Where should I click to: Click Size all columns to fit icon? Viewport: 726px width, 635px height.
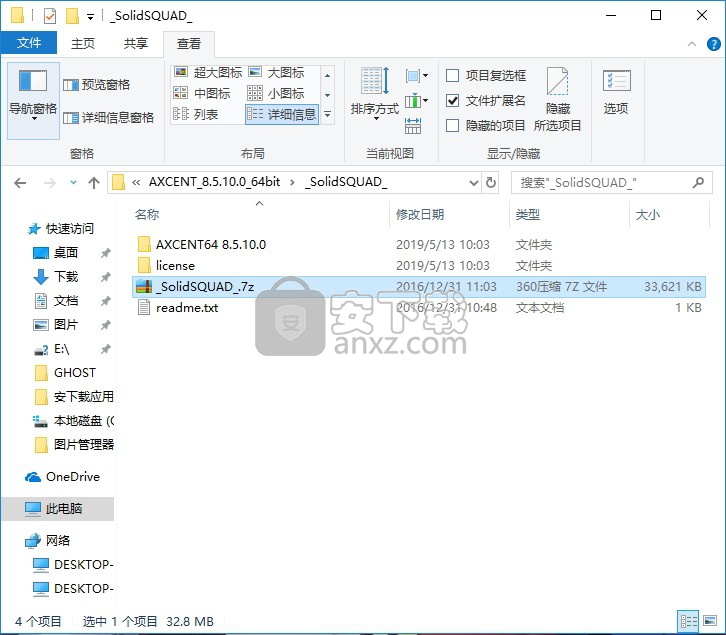click(413, 126)
